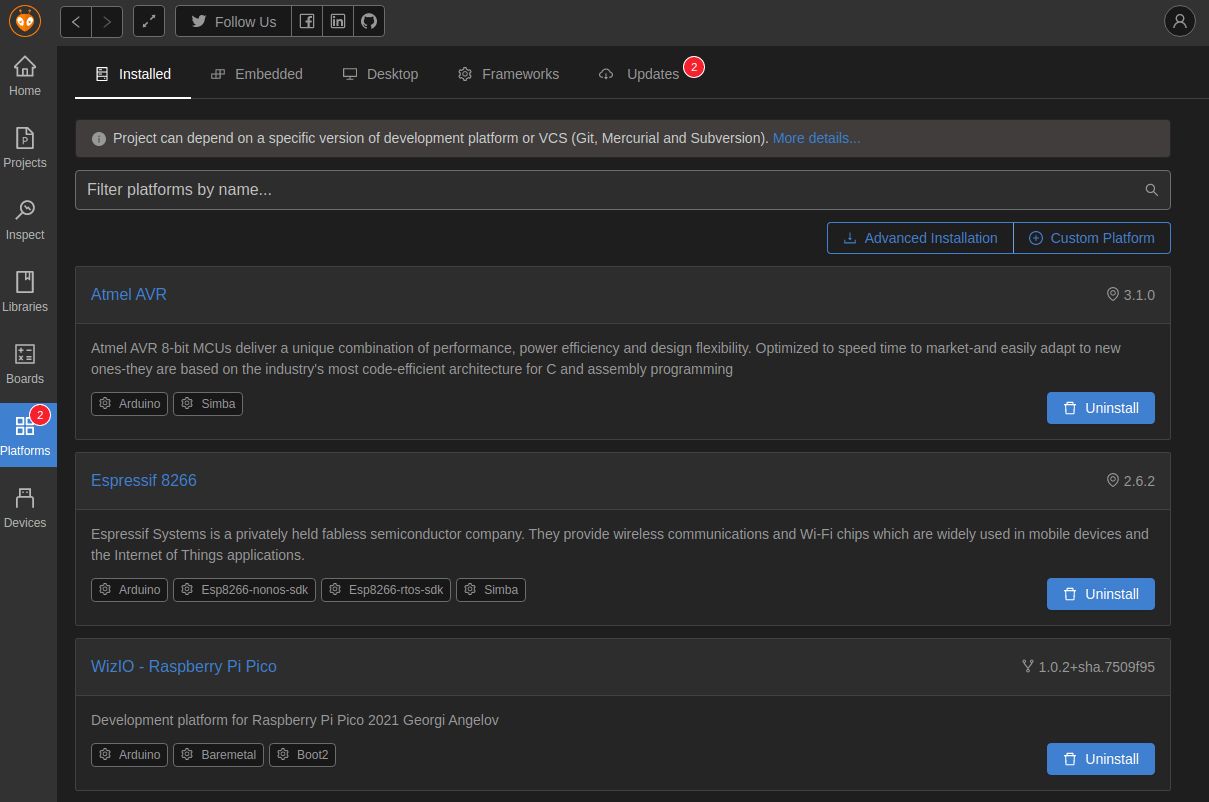Click the info icon in the notice bar
This screenshot has width=1209, height=802.
(x=99, y=139)
